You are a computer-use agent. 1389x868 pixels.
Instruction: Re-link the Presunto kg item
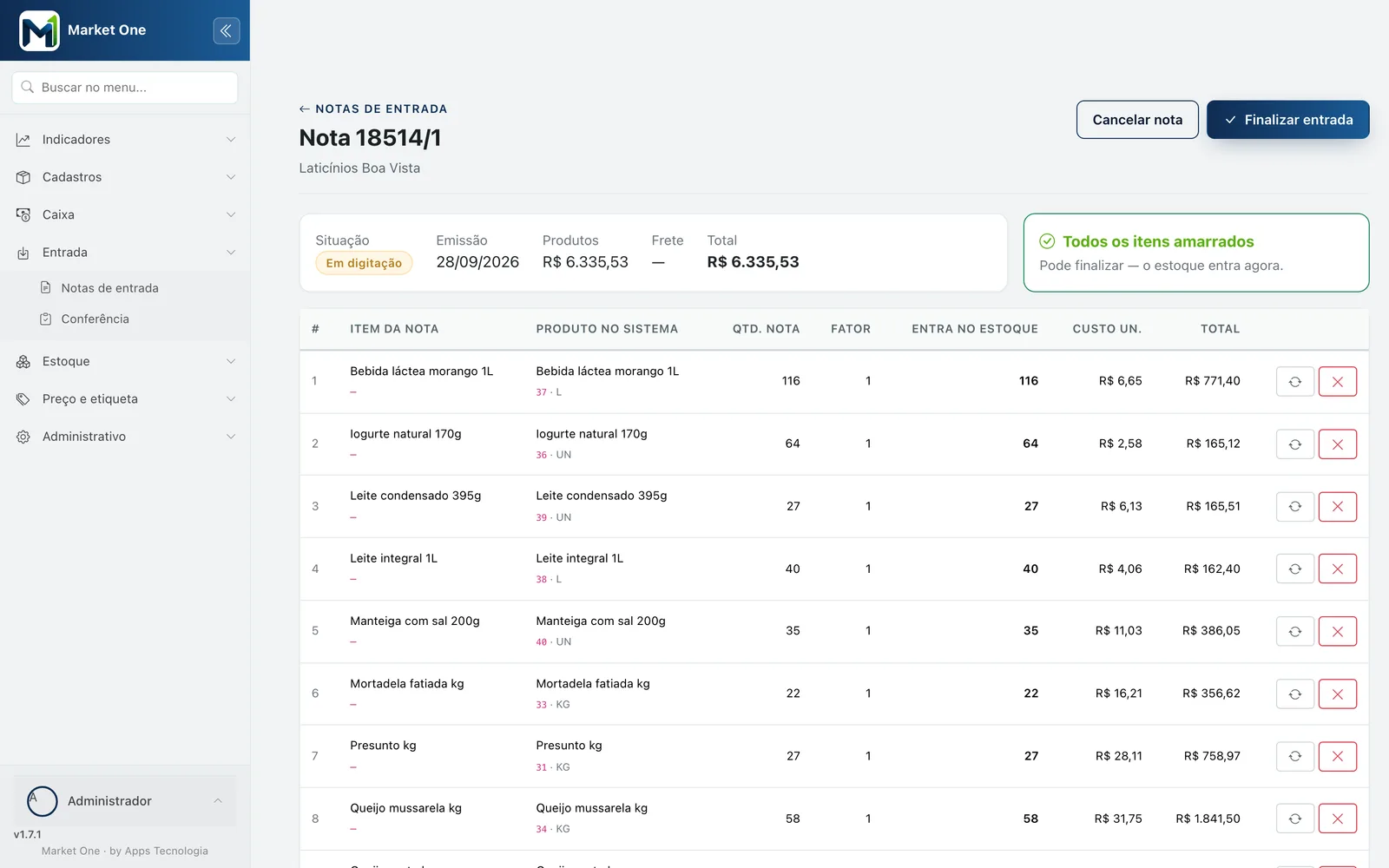[1294, 756]
